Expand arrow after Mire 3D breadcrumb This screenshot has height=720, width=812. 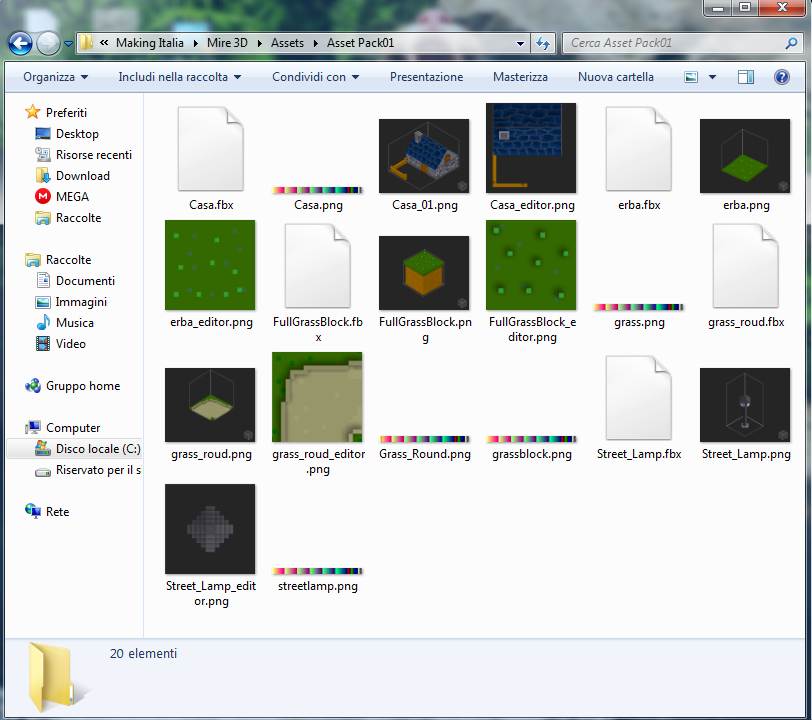[x=259, y=44]
